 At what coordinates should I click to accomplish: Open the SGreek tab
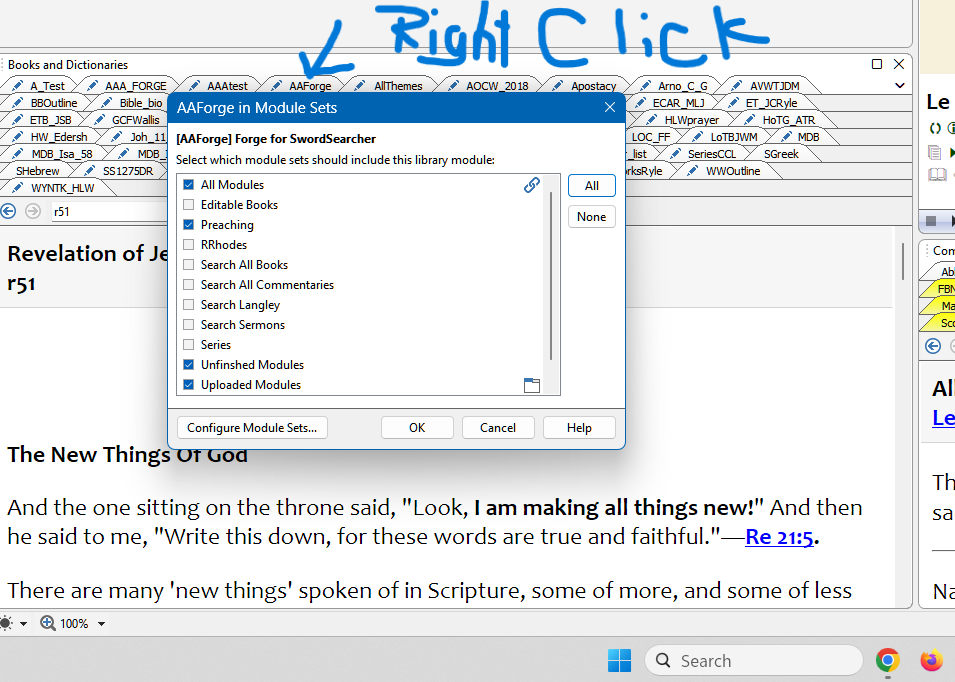click(x=781, y=154)
